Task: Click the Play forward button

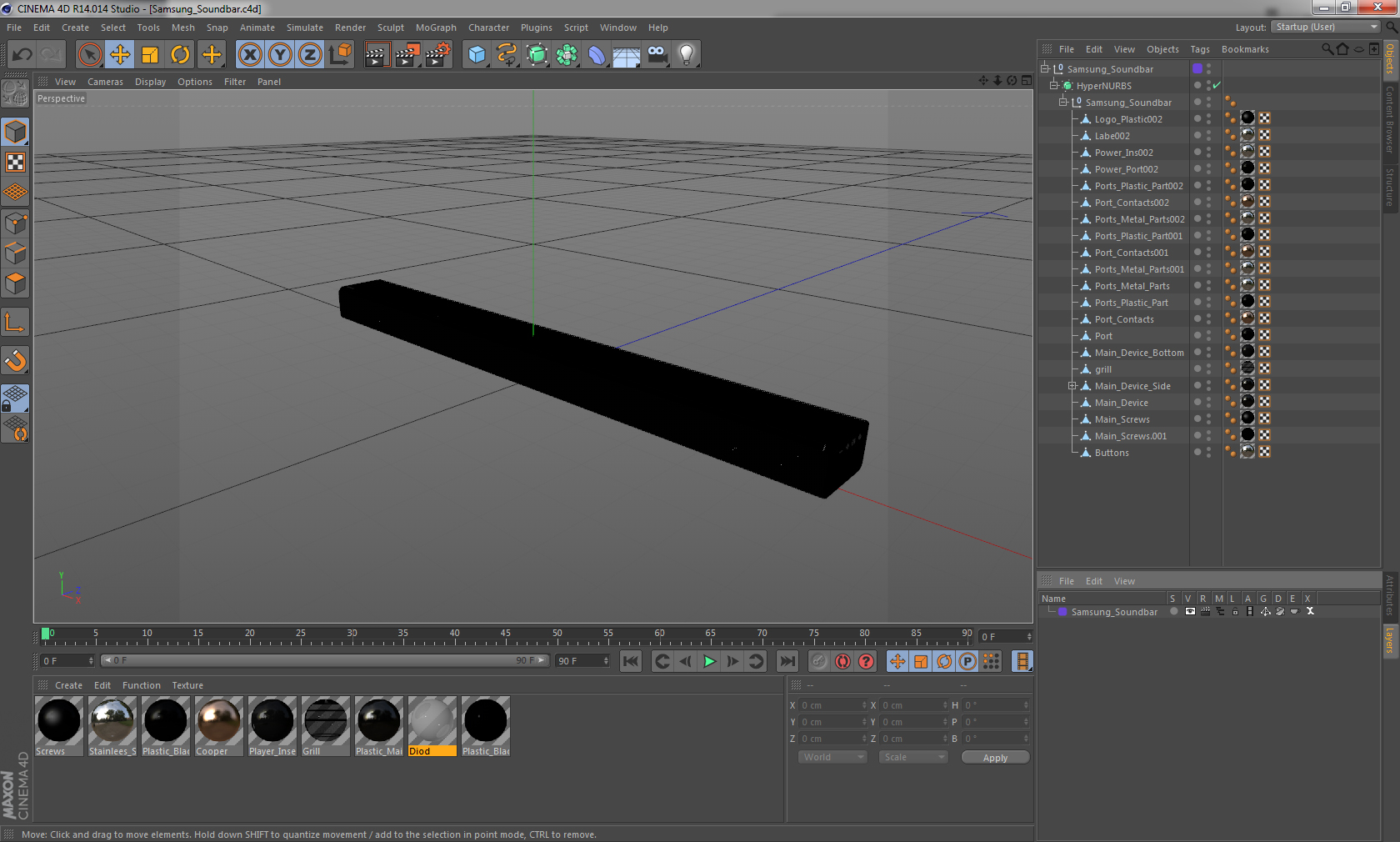Action: tap(709, 661)
